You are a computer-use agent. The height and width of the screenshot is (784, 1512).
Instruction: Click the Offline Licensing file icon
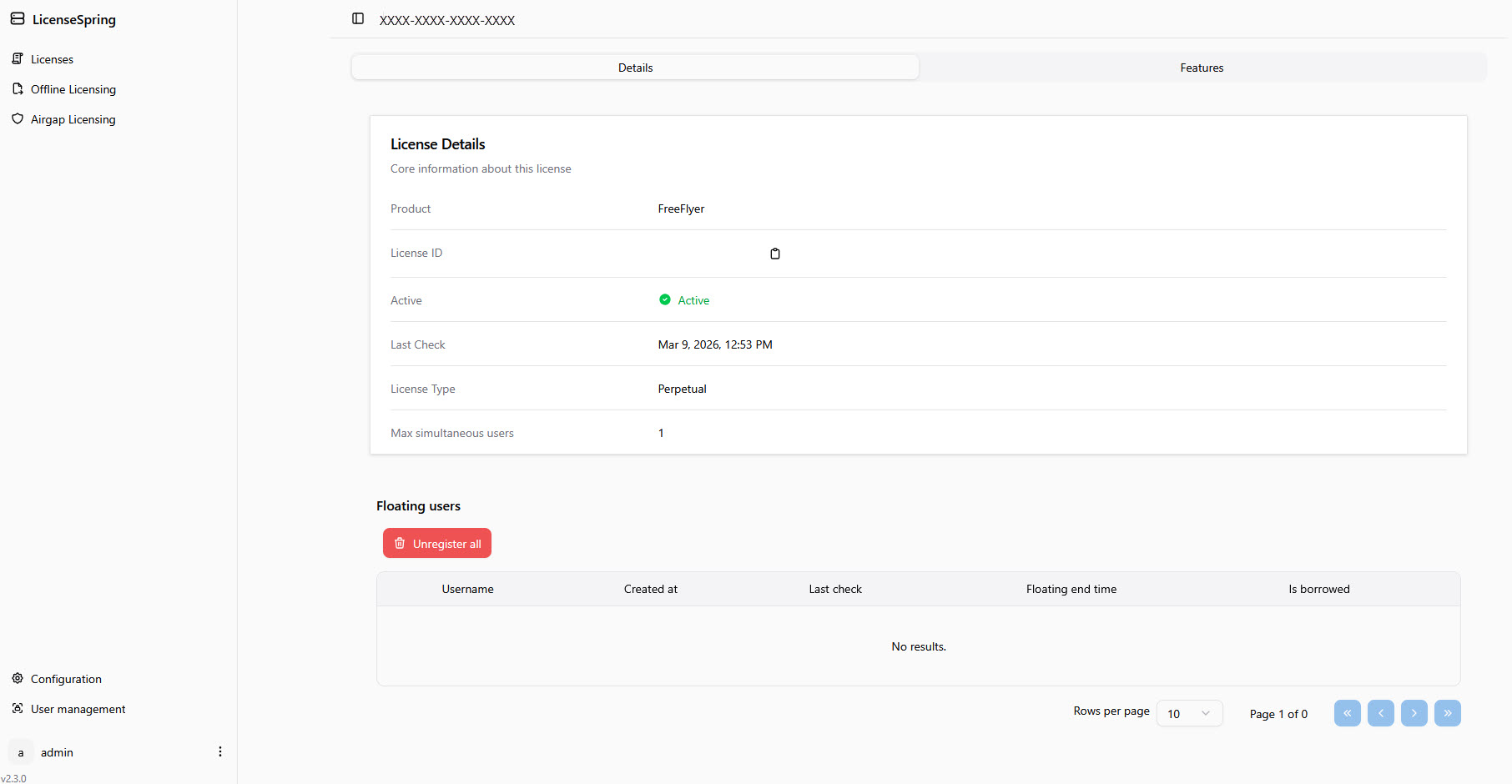(18, 88)
